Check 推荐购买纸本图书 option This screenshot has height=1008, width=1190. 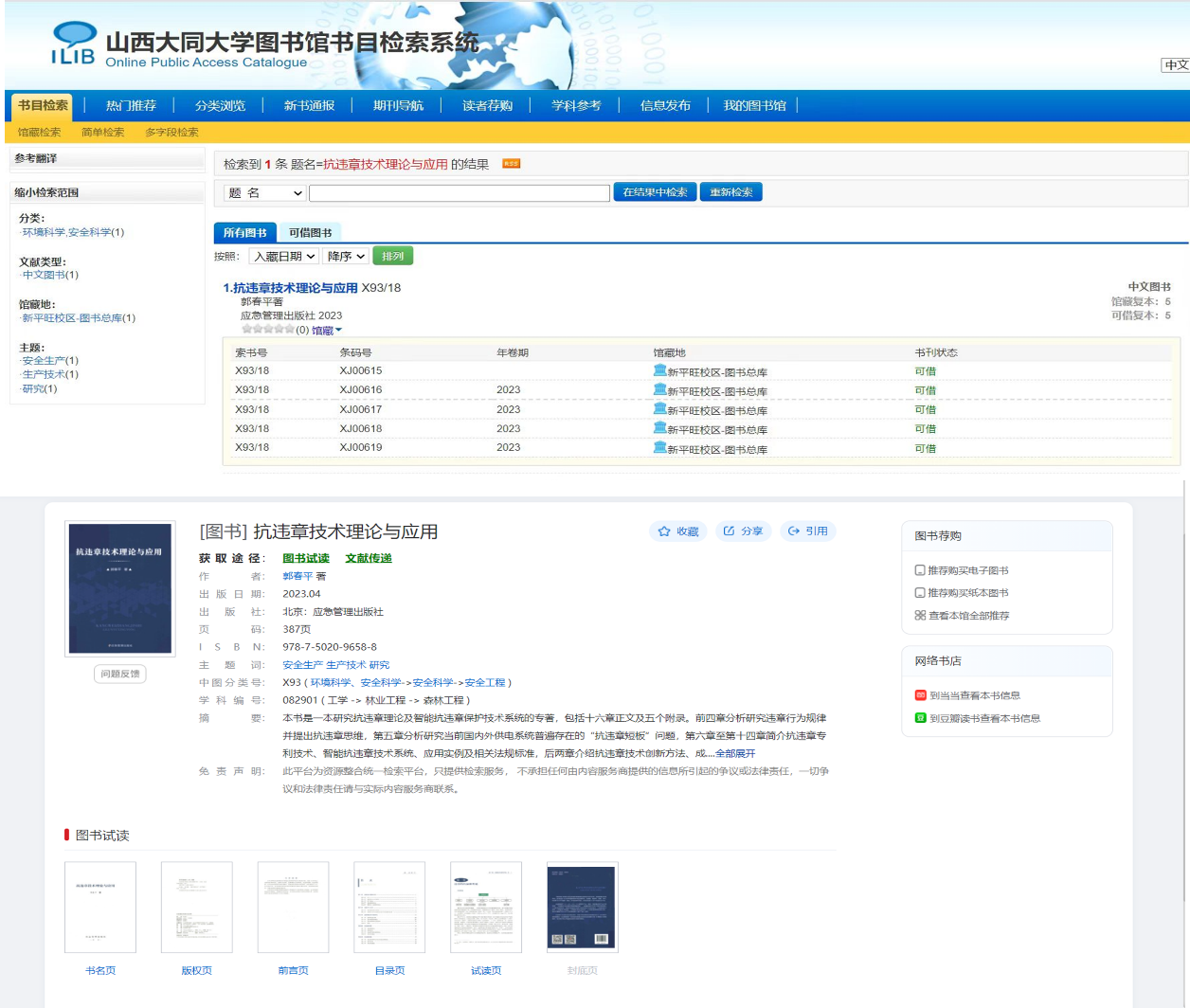coord(920,593)
